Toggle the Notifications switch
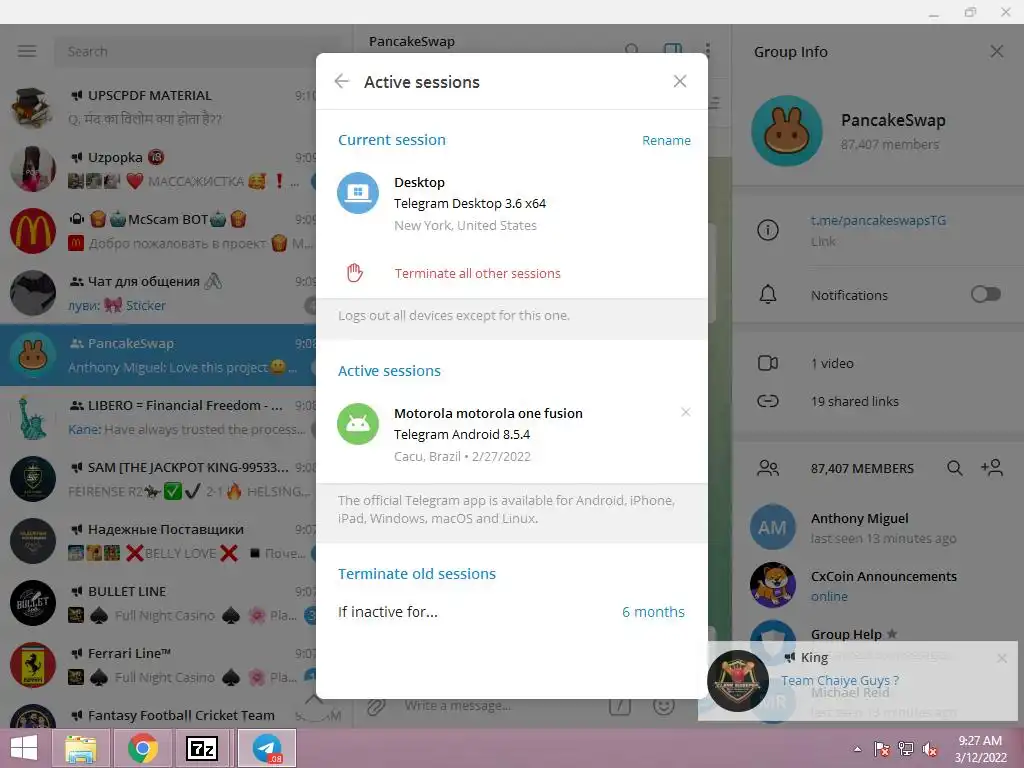The height and width of the screenshot is (768, 1024). [x=985, y=295]
